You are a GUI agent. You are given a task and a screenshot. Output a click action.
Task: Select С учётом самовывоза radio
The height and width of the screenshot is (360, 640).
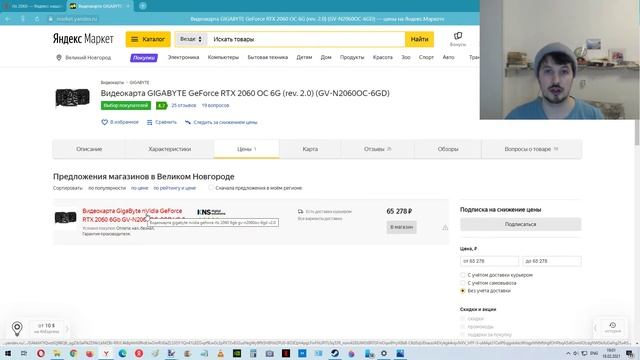point(463,283)
